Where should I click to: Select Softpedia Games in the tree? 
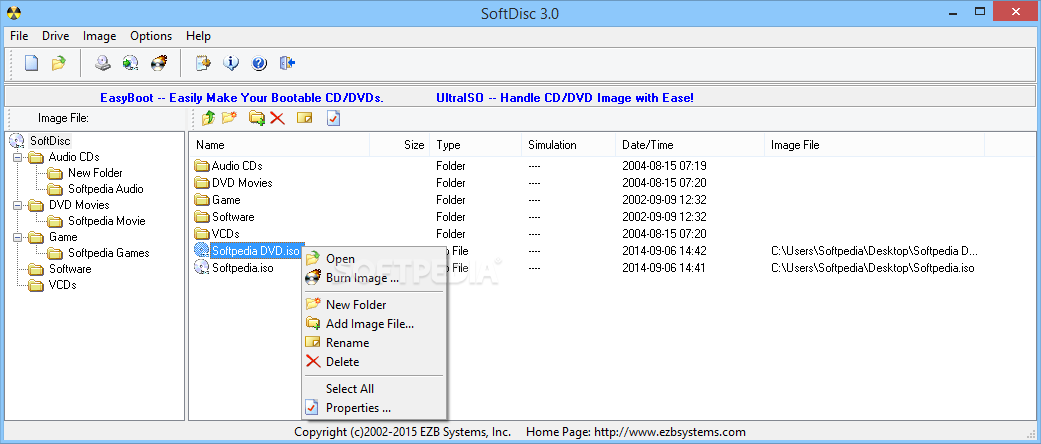[x=109, y=253]
